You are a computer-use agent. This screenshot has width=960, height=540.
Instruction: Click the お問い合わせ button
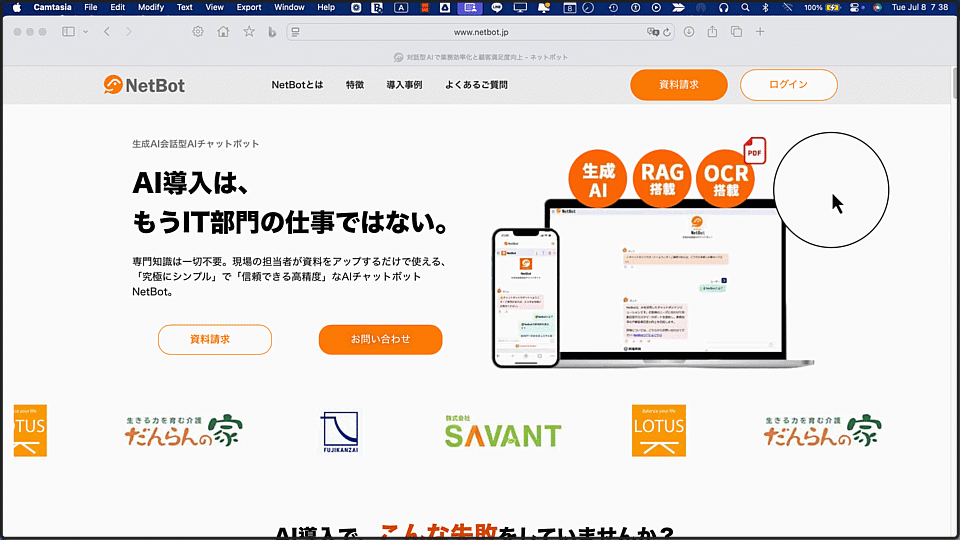[380, 340]
